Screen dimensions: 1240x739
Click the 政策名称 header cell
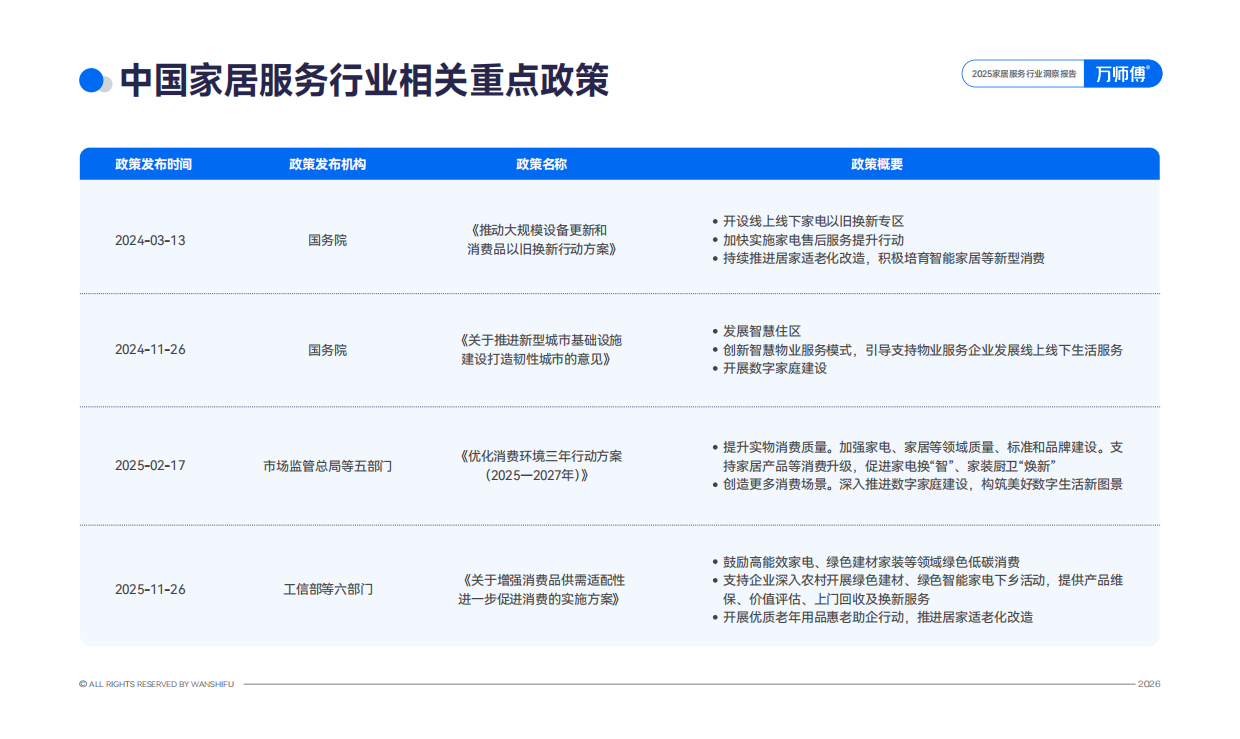tap(542, 162)
